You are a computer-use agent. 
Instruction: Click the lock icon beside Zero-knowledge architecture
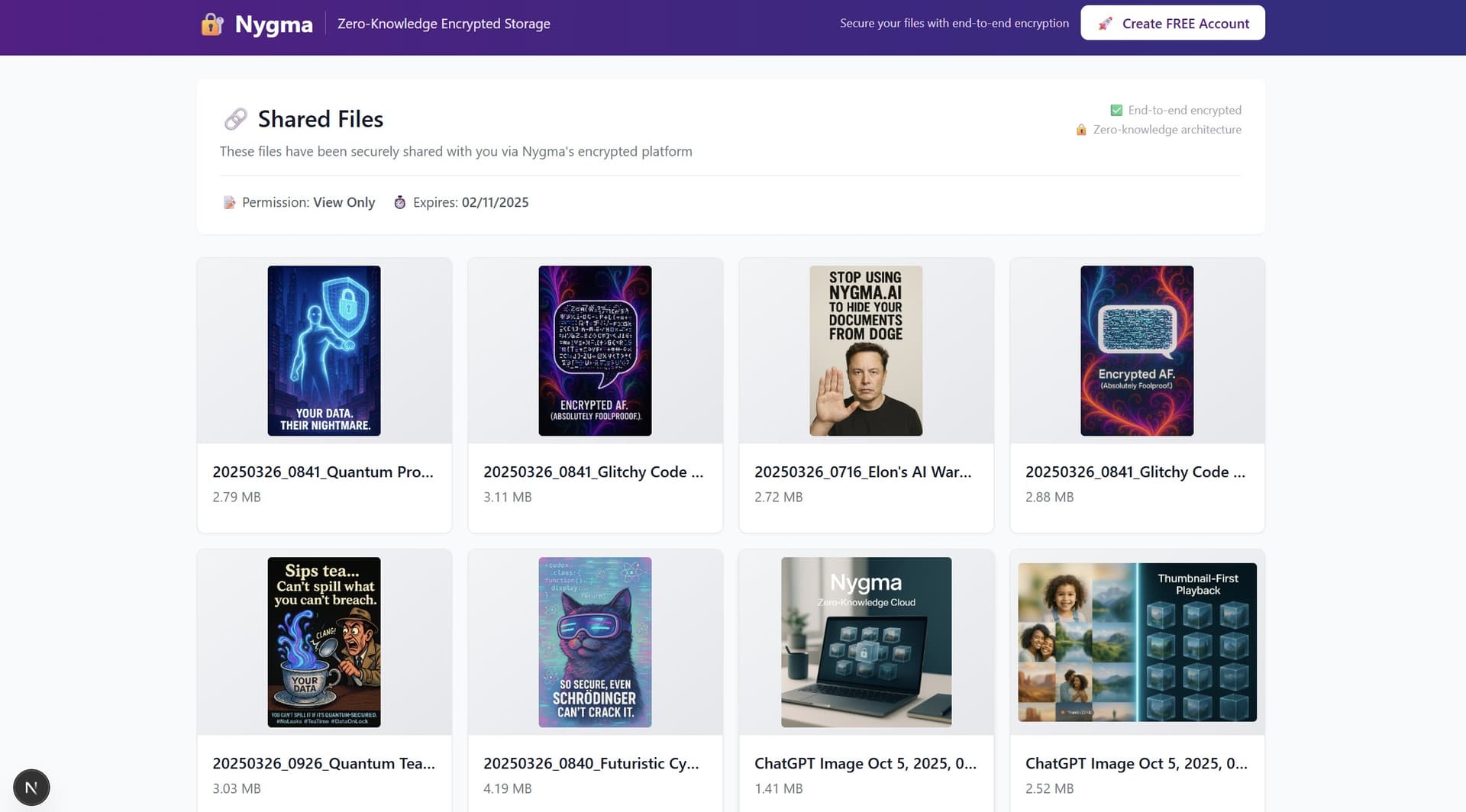[x=1081, y=130]
